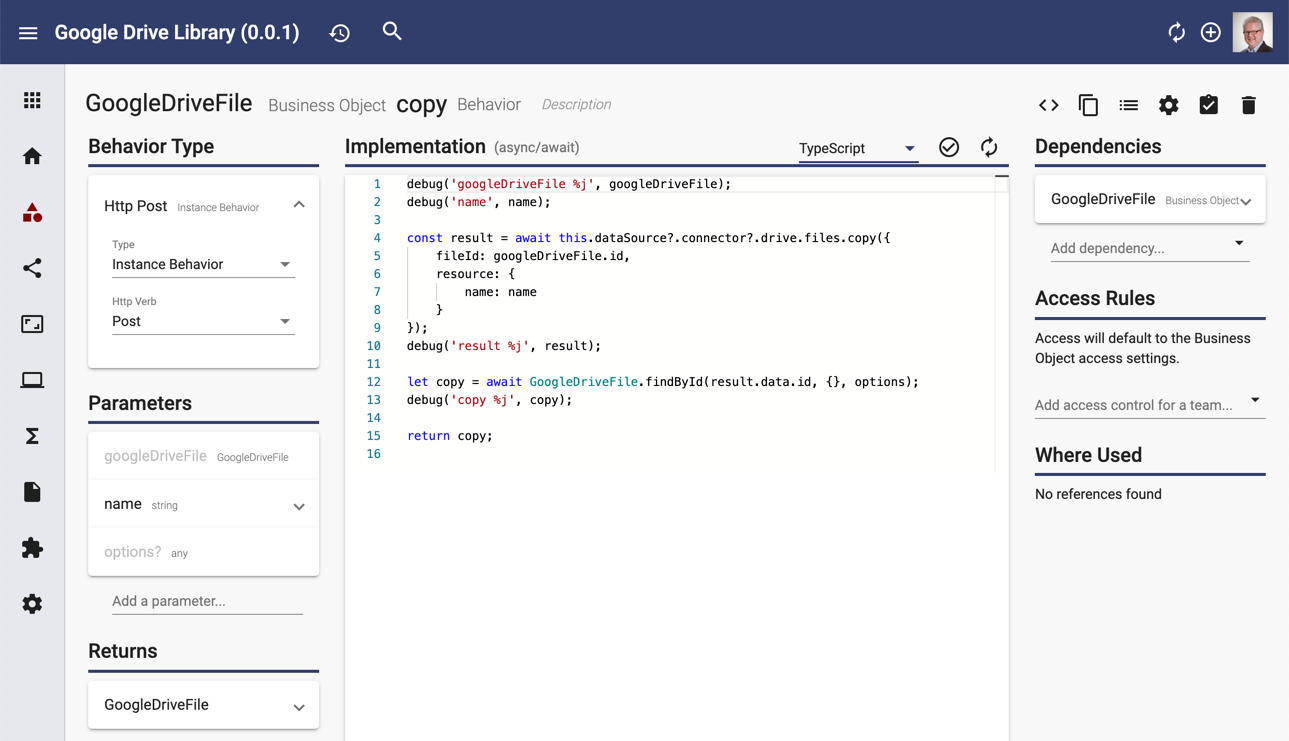Click the (async/await) label

tap(537, 147)
